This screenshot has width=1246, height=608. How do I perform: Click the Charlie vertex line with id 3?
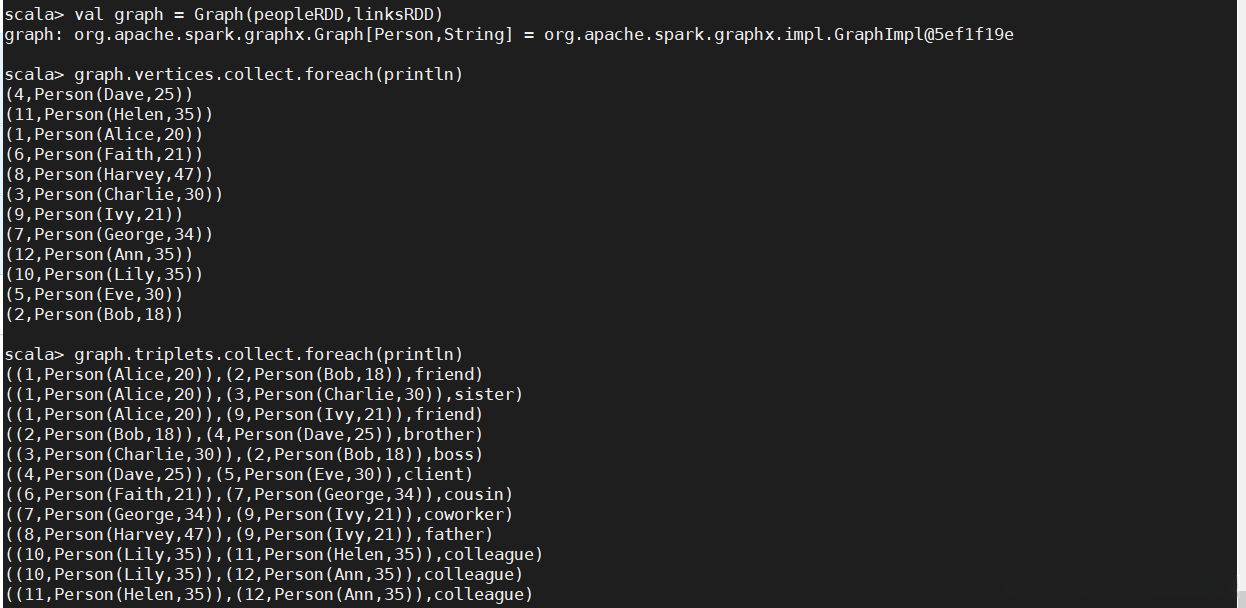(114, 194)
